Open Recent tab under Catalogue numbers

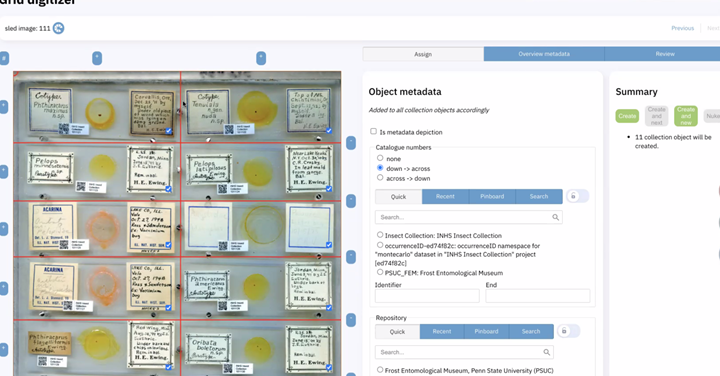[x=445, y=196]
